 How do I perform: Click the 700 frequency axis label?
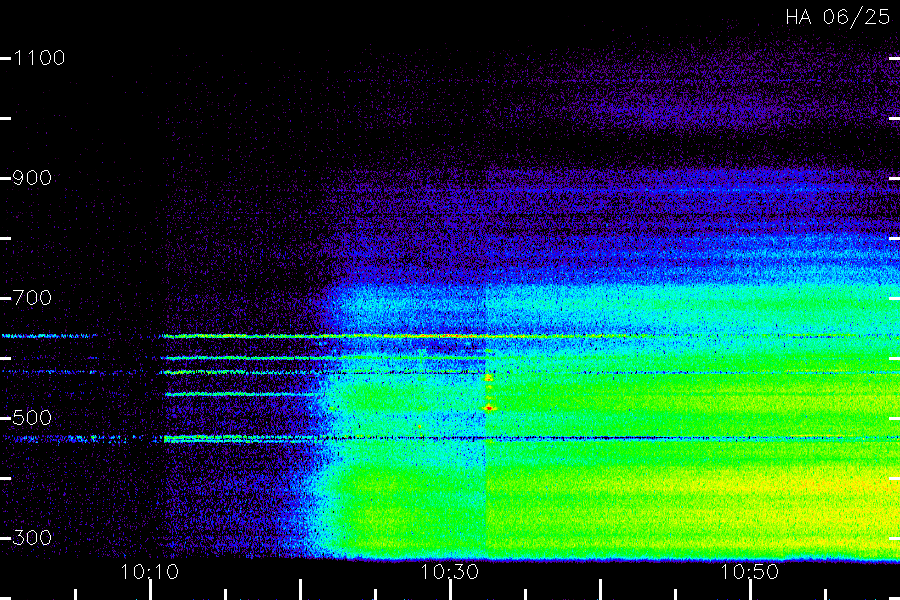32,298
